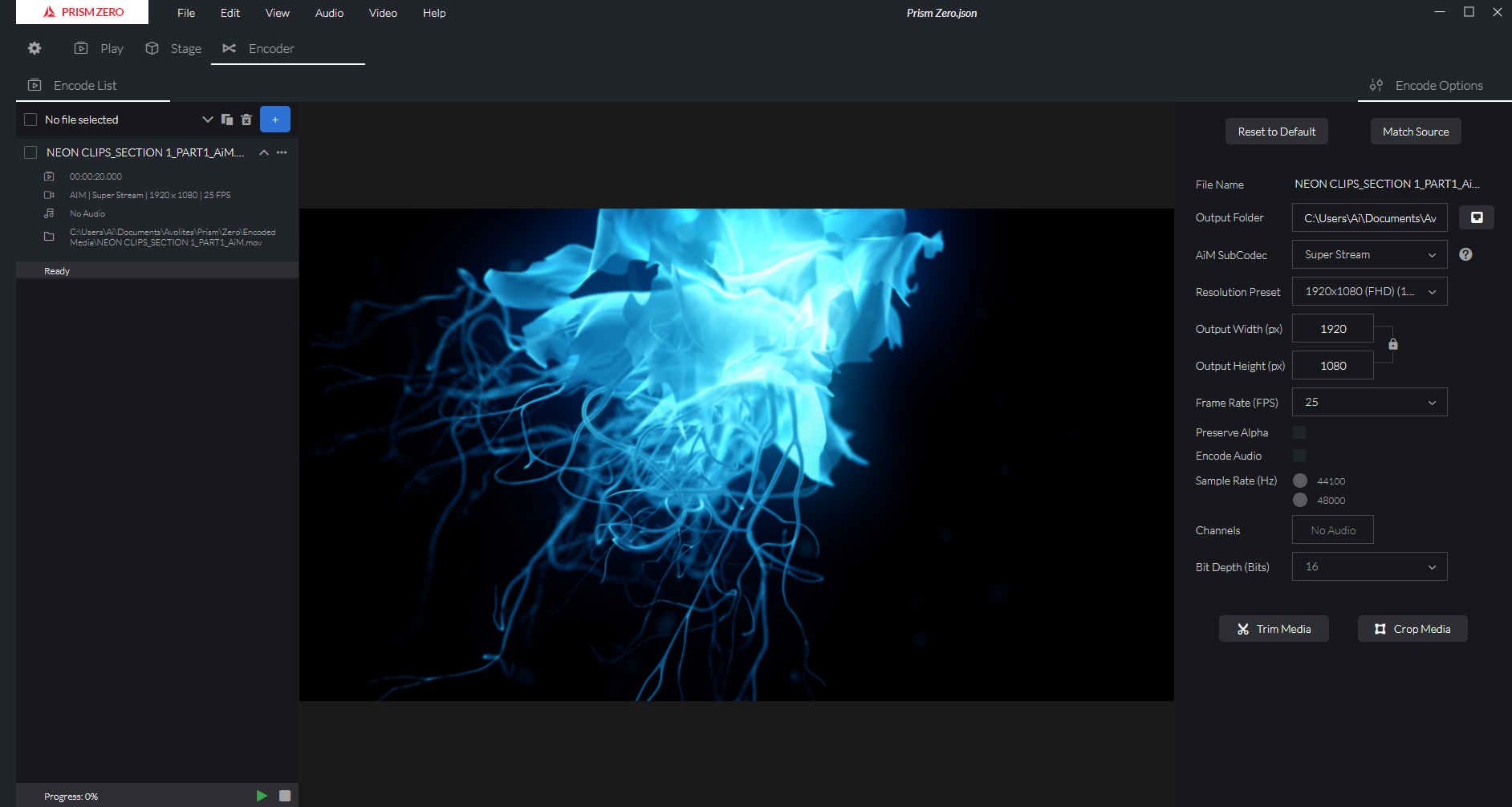Check the NEON CLIPS_SECTION 1 file checkbox
The image size is (1512, 807).
tap(30, 152)
